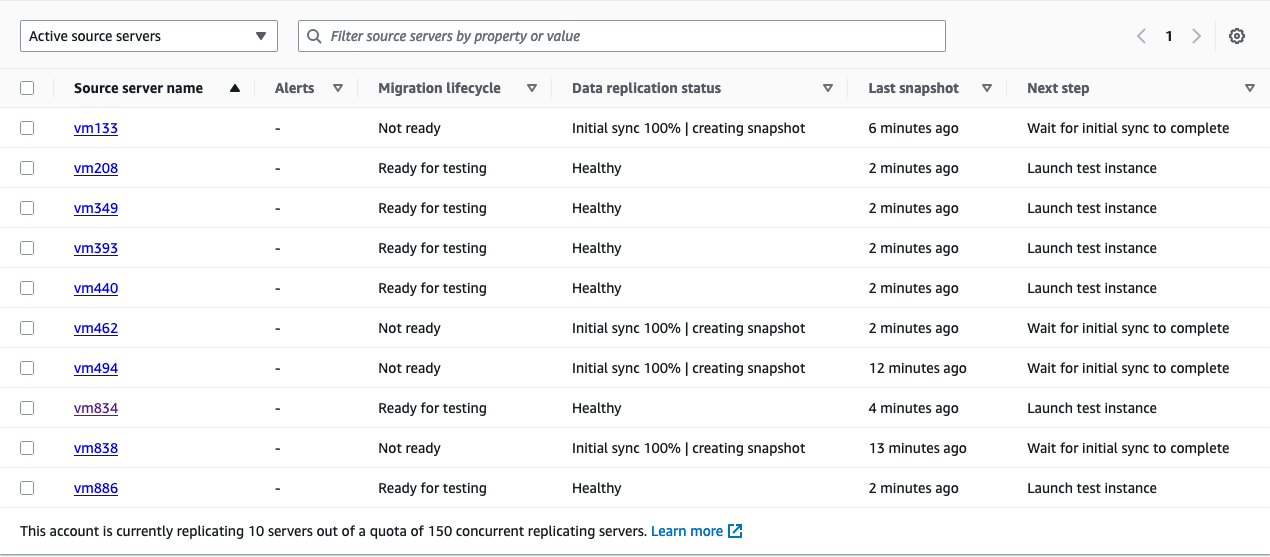The height and width of the screenshot is (557, 1270).
Task: Open the table preferences gear icon
Action: [1237, 36]
